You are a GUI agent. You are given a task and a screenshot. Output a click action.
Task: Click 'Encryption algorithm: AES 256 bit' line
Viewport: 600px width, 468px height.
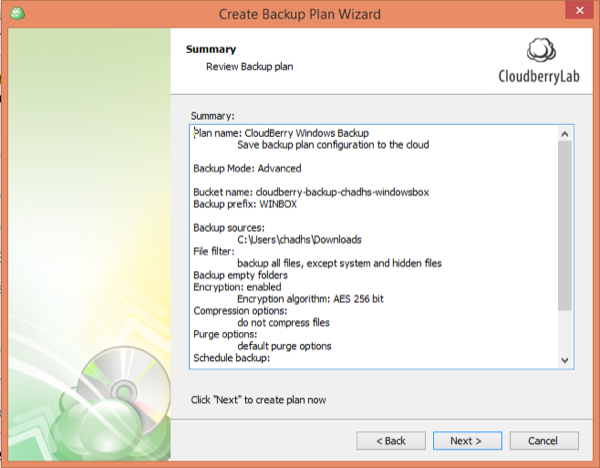coord(310,299)
